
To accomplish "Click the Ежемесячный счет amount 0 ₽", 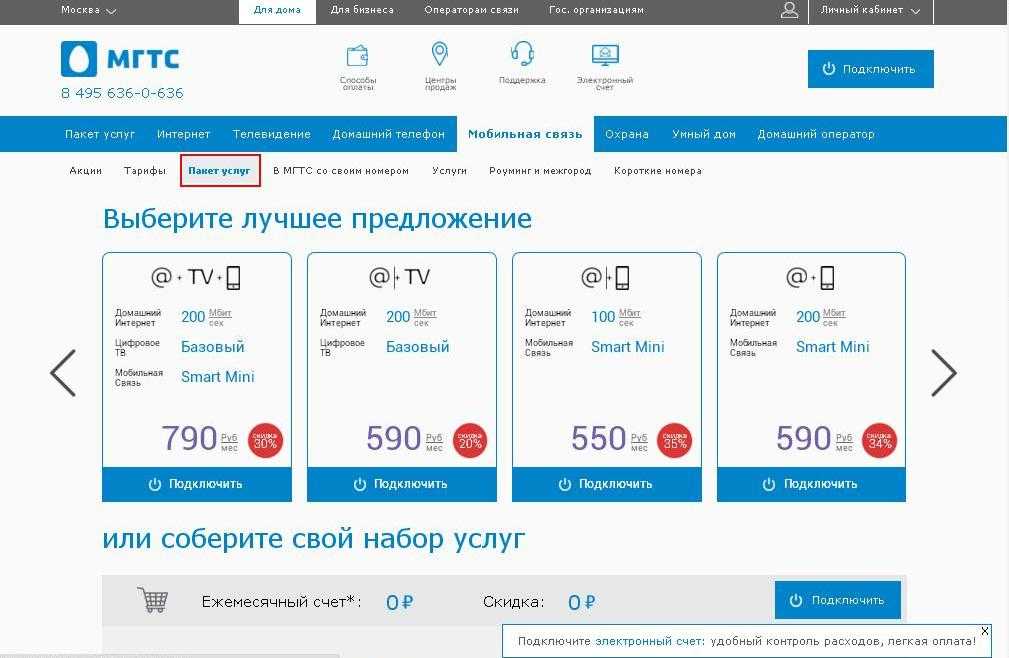I will [x=400, y=602].
